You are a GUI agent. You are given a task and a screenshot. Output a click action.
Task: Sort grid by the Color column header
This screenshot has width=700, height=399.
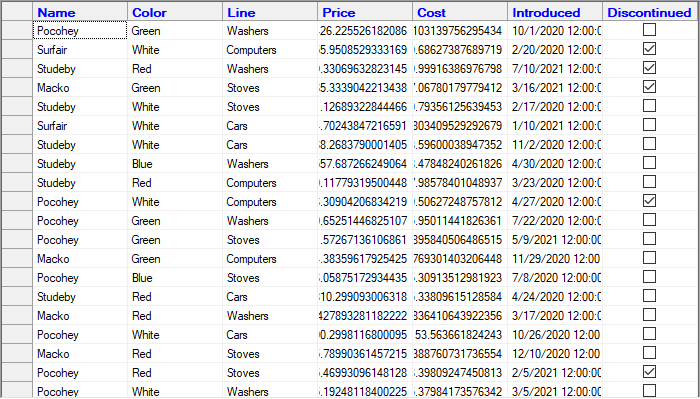175,12
